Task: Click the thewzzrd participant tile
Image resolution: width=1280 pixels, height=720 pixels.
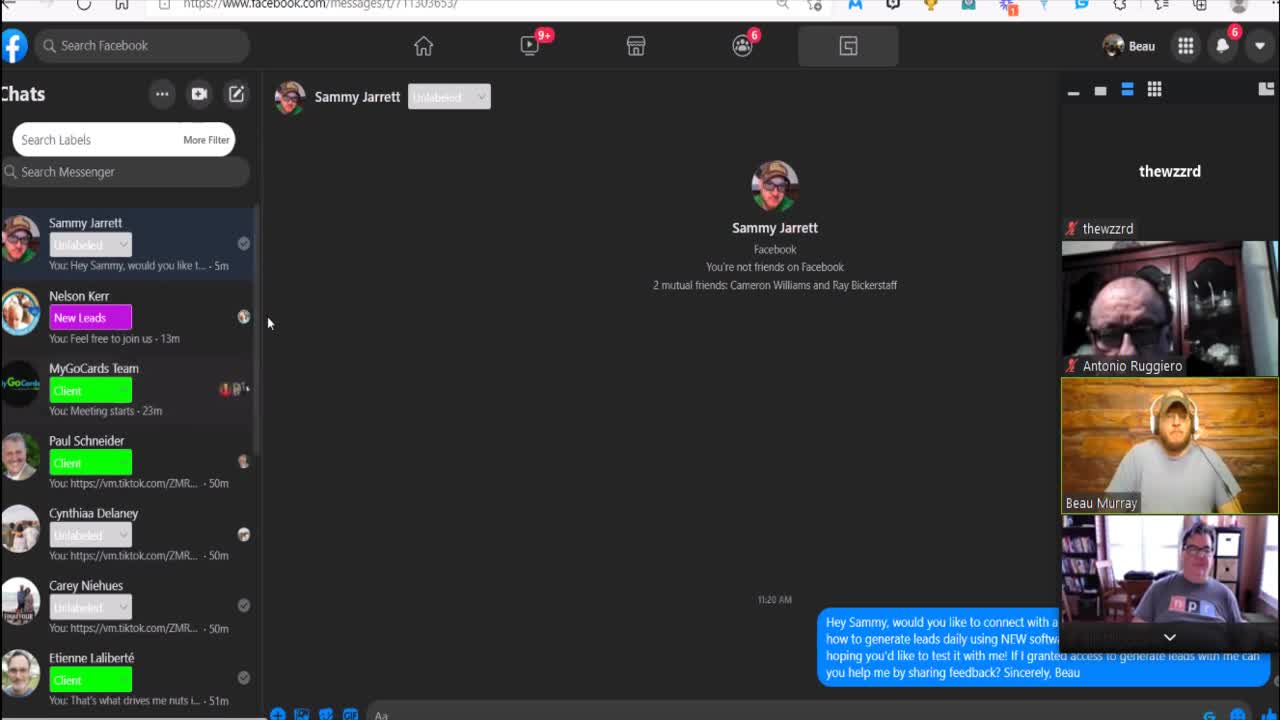Action: coord(1170,172)
